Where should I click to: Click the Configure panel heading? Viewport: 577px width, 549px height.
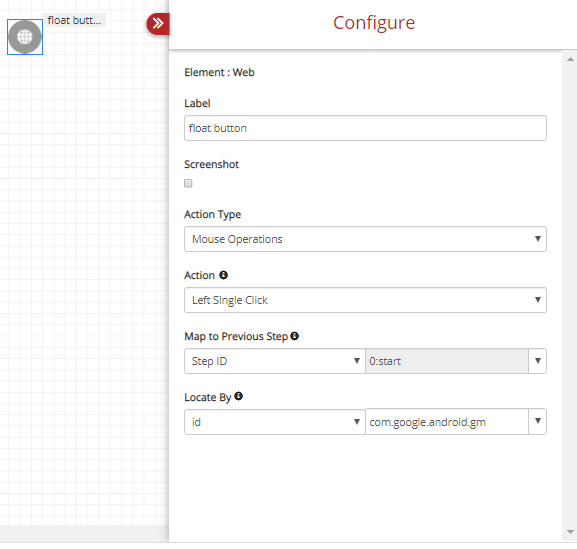pos(374,23)
